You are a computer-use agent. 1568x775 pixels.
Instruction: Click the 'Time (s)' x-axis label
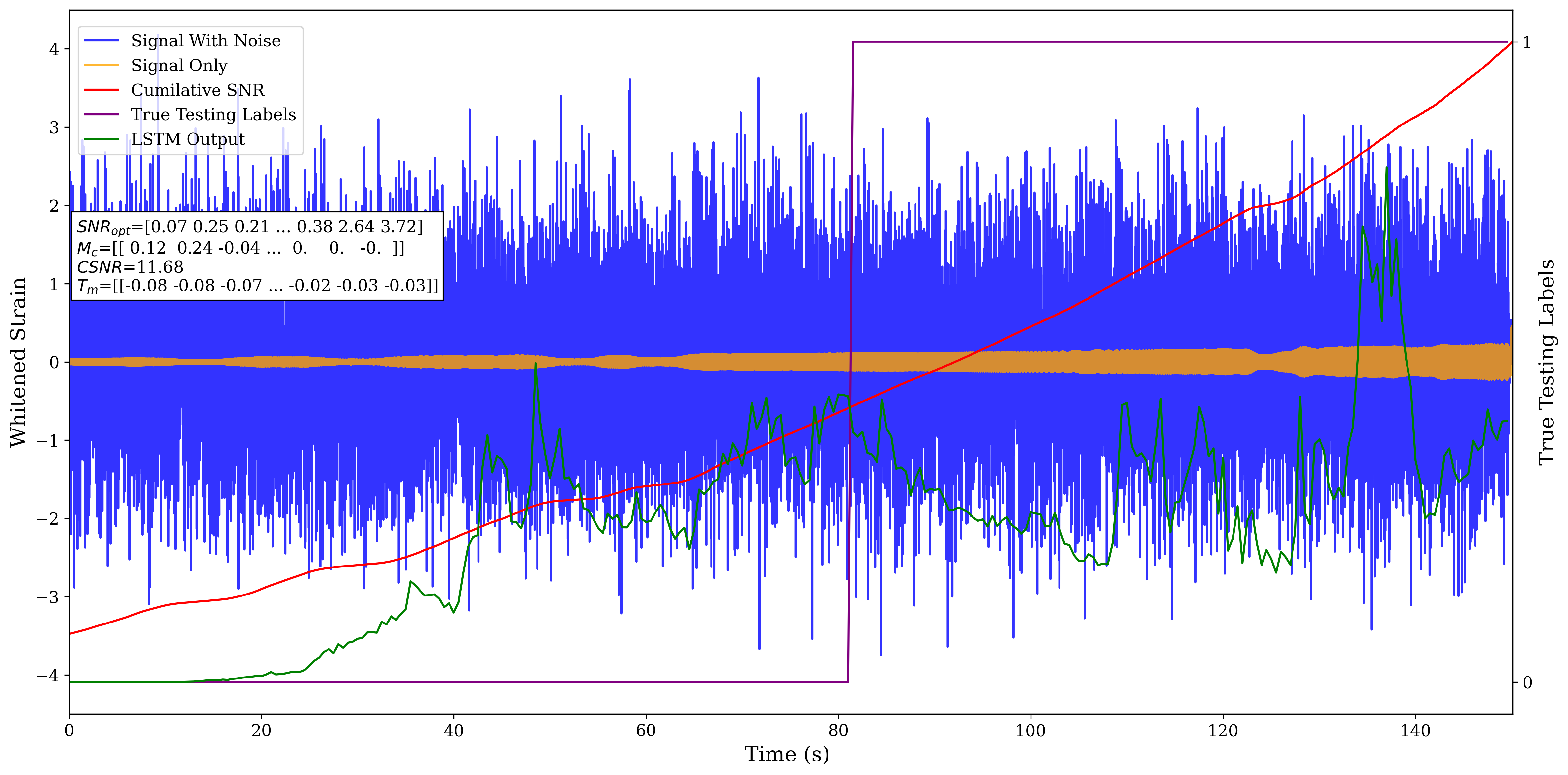[x=786, y=754]
